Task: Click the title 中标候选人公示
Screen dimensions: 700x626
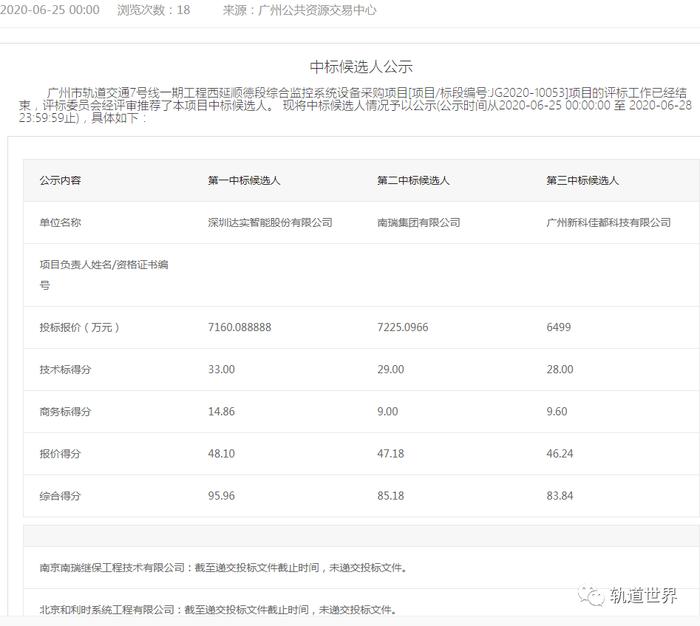Action: [361, 67]
